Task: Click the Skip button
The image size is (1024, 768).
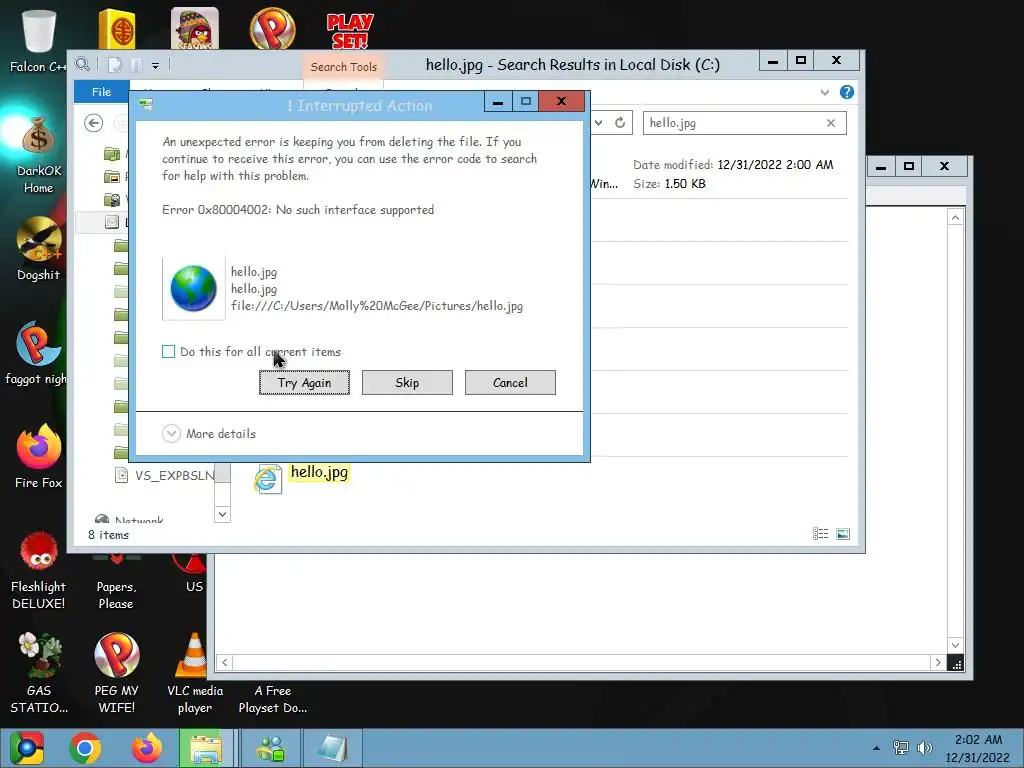Action: pos(407,383)
